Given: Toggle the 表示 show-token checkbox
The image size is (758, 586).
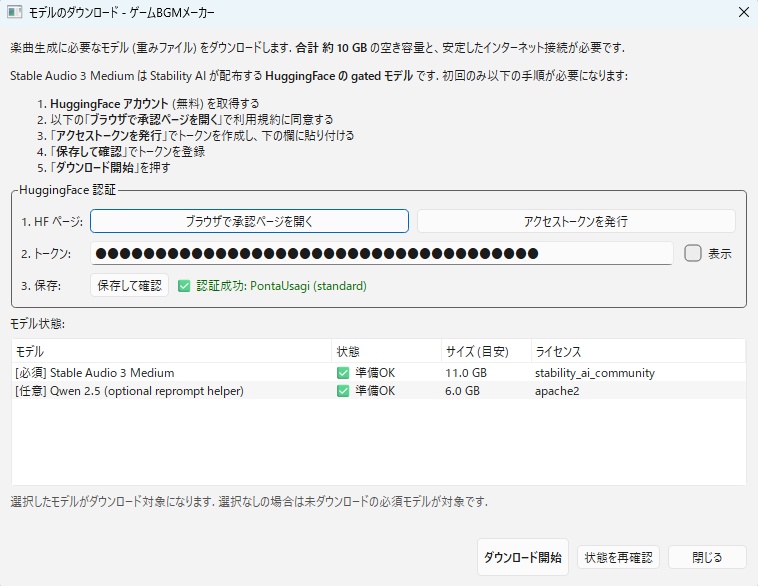Looking at the screenshot, I should tap(693, 253).
